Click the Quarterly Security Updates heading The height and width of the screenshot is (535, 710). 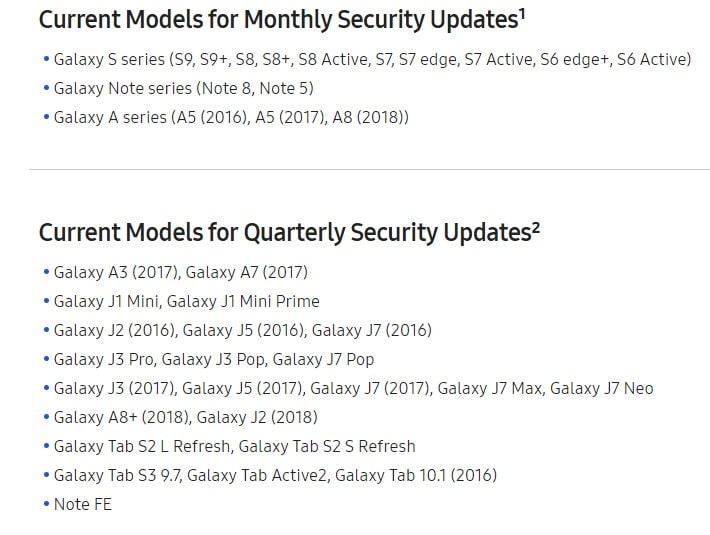[x=289, y=233]
